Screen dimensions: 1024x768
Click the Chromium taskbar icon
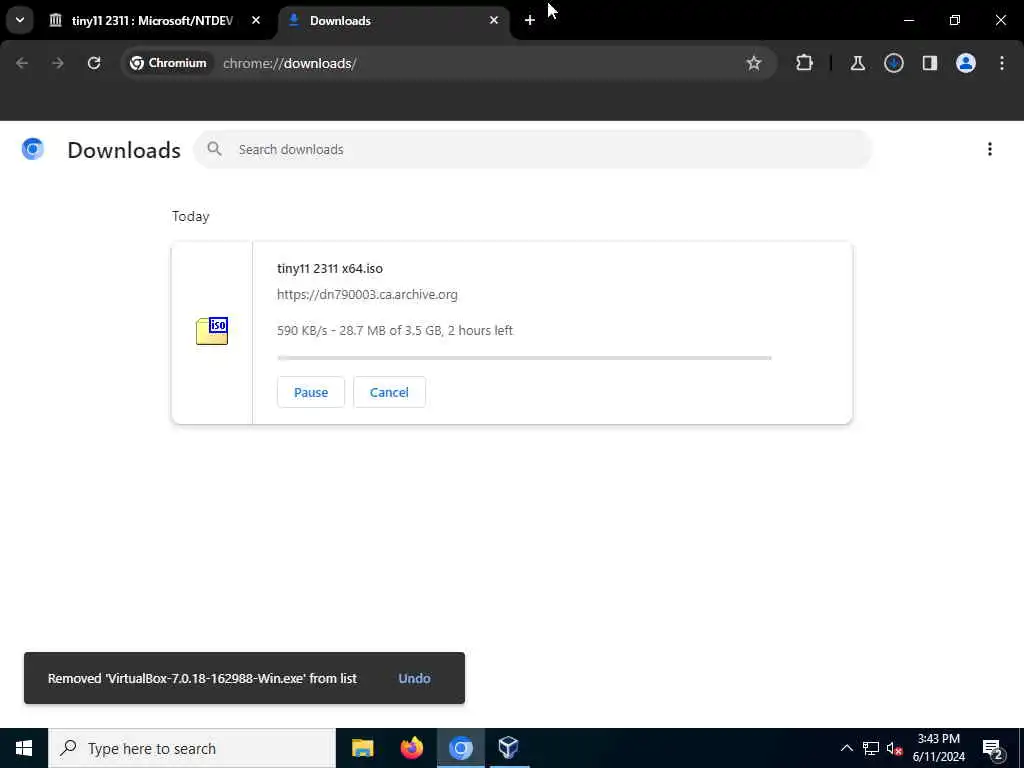[x=460, y=748]
